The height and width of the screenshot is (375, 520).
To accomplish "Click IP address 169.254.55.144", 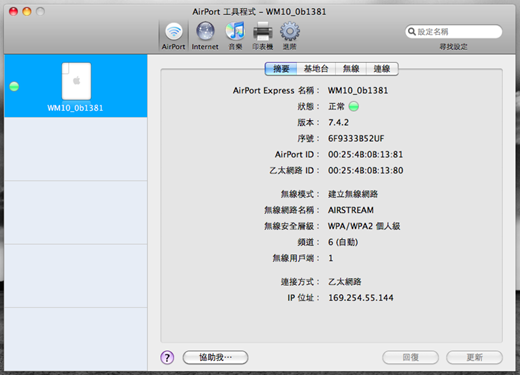I will 361,298.
